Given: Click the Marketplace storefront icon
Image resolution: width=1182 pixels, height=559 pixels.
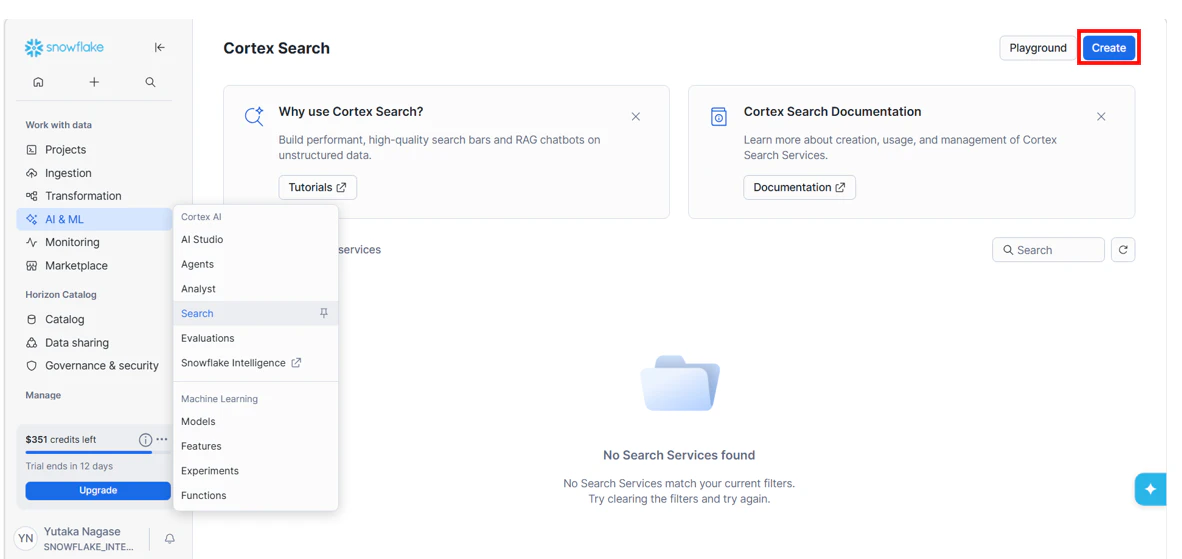Looking at the screenshot, I should pos(32,266).
